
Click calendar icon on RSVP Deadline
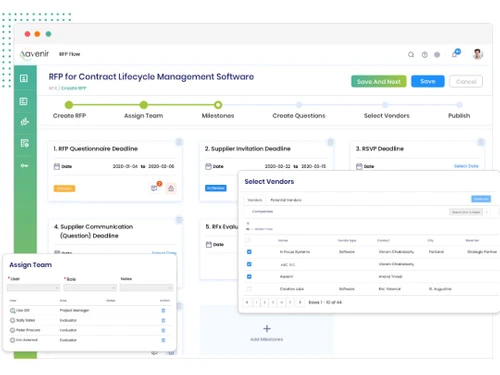[x=359, y=166]
